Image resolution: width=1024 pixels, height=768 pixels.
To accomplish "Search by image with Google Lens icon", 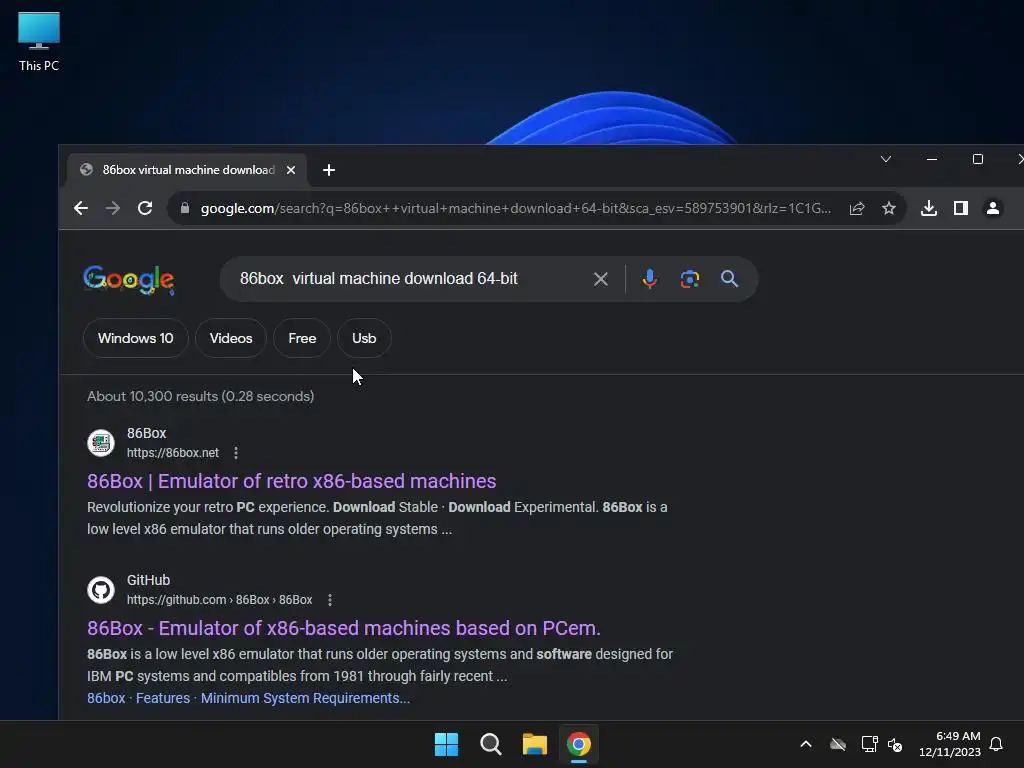I will pyautogui.click(x=690, y=279).
